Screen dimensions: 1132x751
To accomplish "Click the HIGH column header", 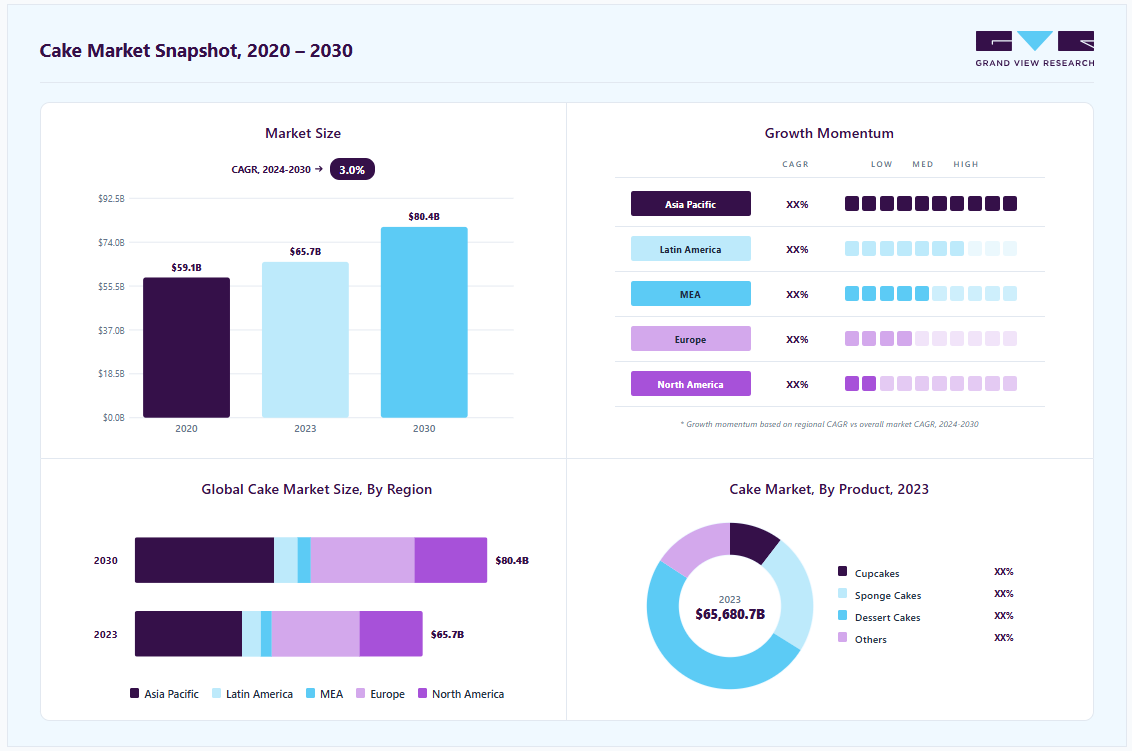I will (x=965, y=164).
